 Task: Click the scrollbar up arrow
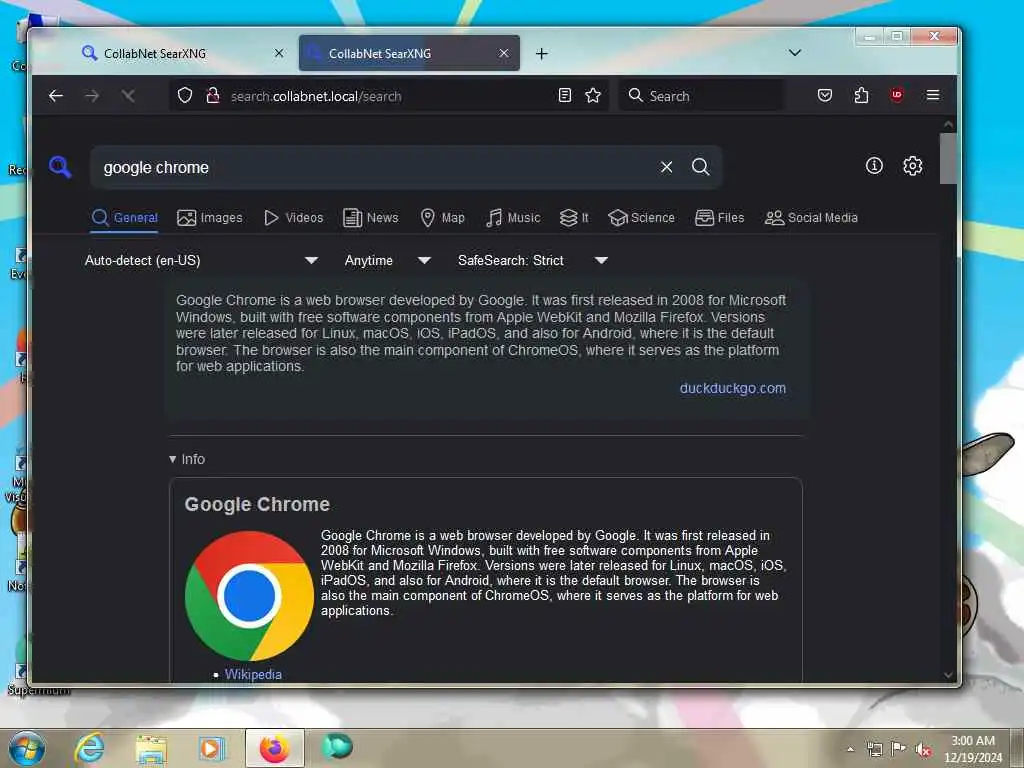[x=948, y=125]
